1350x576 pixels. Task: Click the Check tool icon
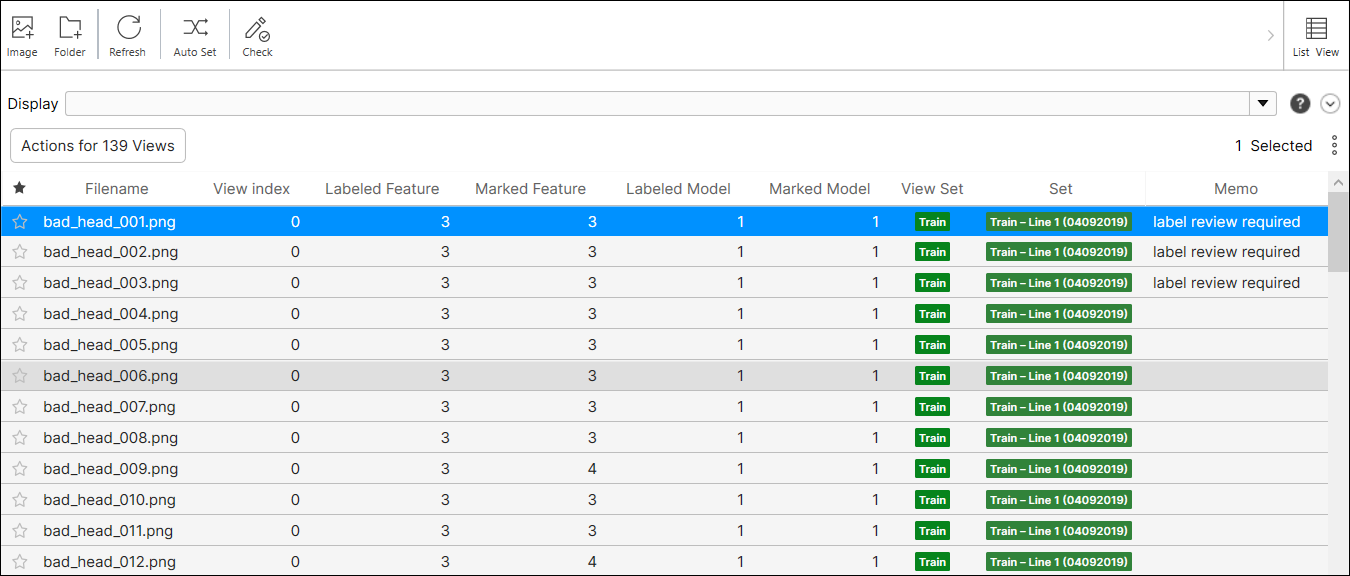[257, 29]
